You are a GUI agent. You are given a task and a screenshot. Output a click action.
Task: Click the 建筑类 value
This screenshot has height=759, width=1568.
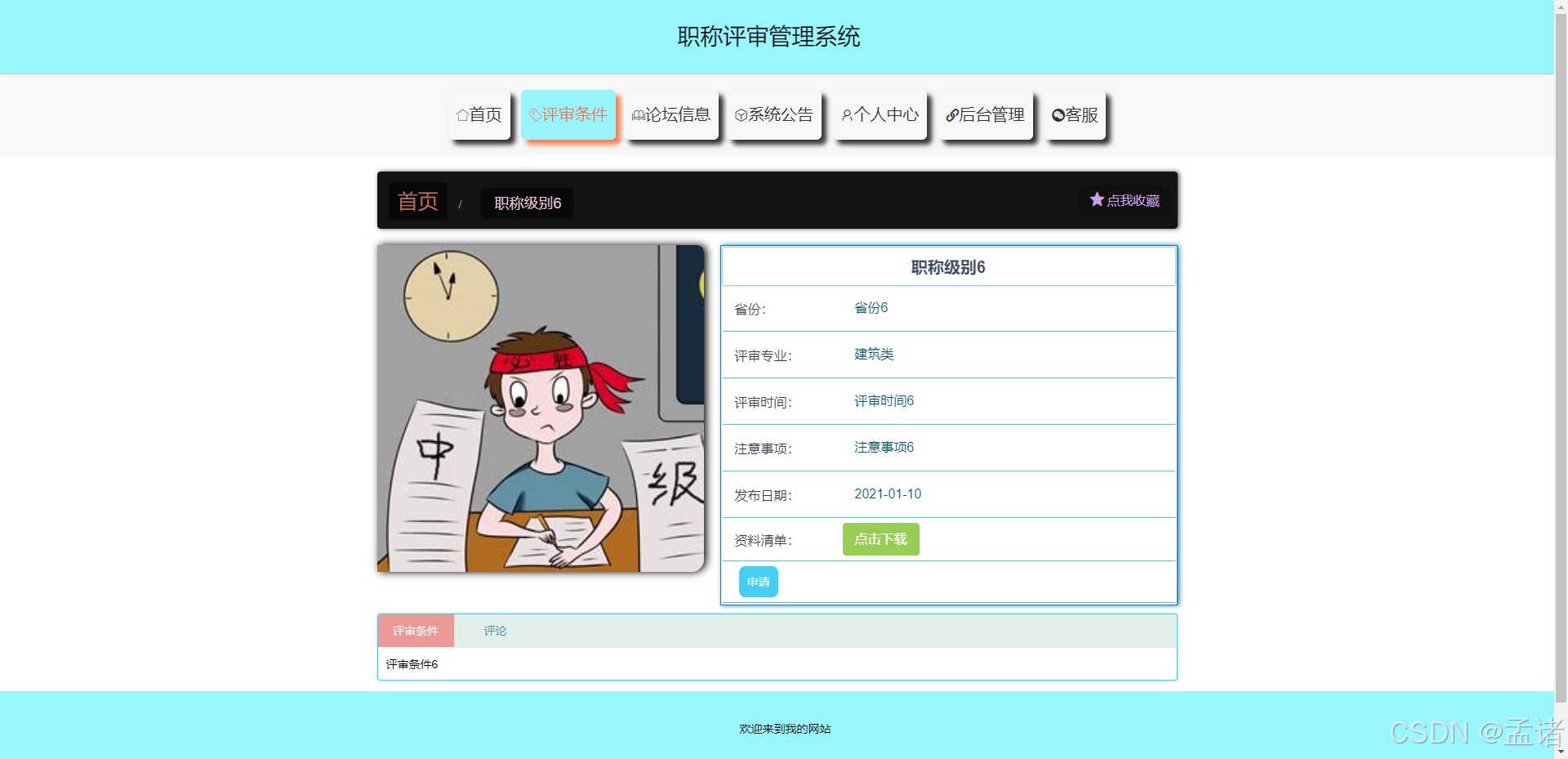tap(874, 355)
